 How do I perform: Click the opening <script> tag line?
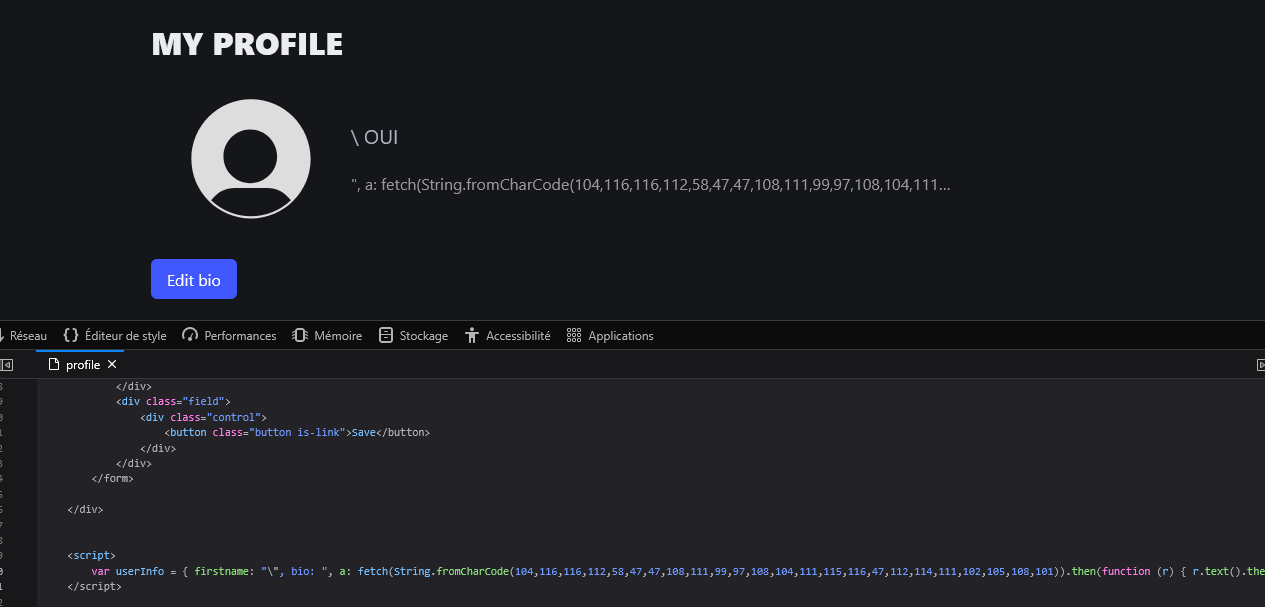click(x=91, y=555)
